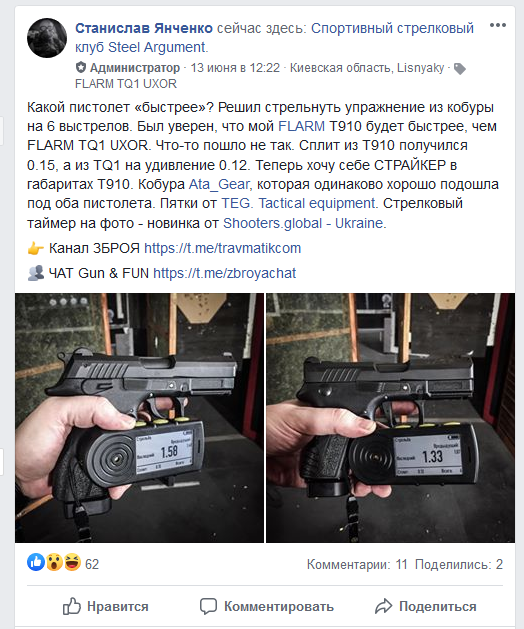Show the Комментарии: 11 comments list
Screen dimensions: 524x629
[x=357, y=564]
